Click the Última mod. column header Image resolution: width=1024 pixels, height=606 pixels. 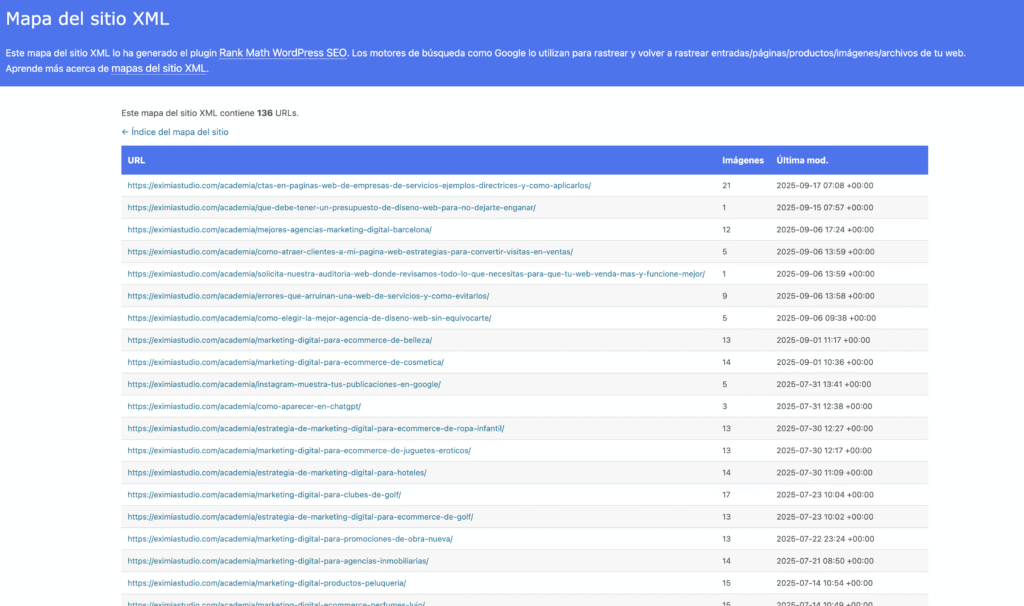point(802,160)
